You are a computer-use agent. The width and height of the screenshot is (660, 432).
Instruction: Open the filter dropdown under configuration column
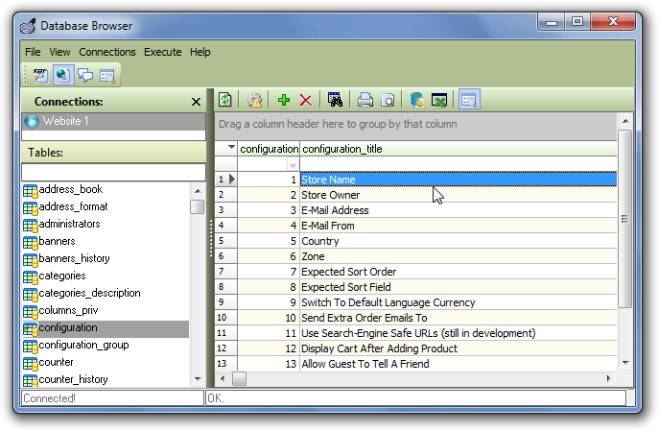tap(293, 164)
